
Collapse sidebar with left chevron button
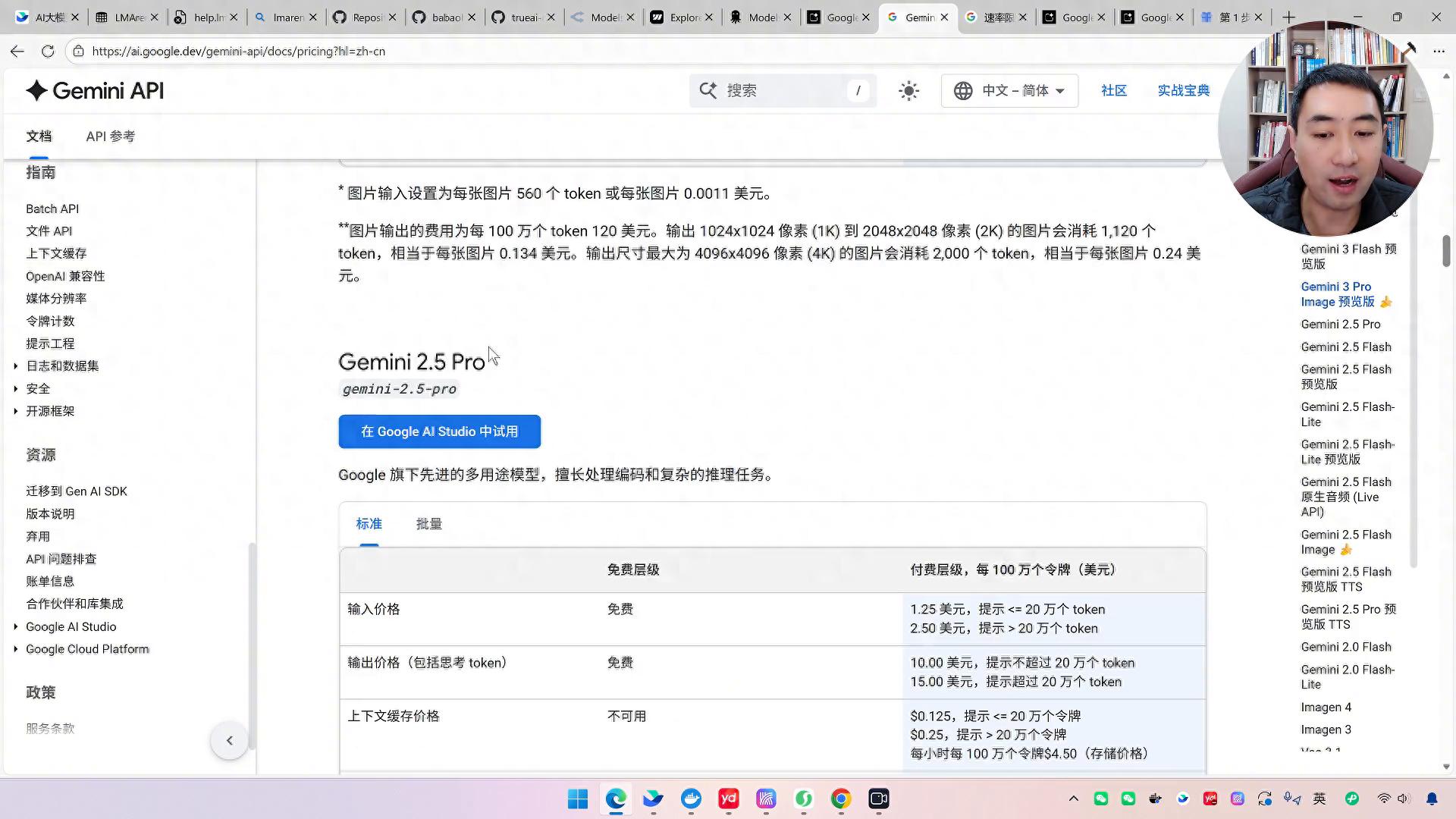[x=229, y=741]
